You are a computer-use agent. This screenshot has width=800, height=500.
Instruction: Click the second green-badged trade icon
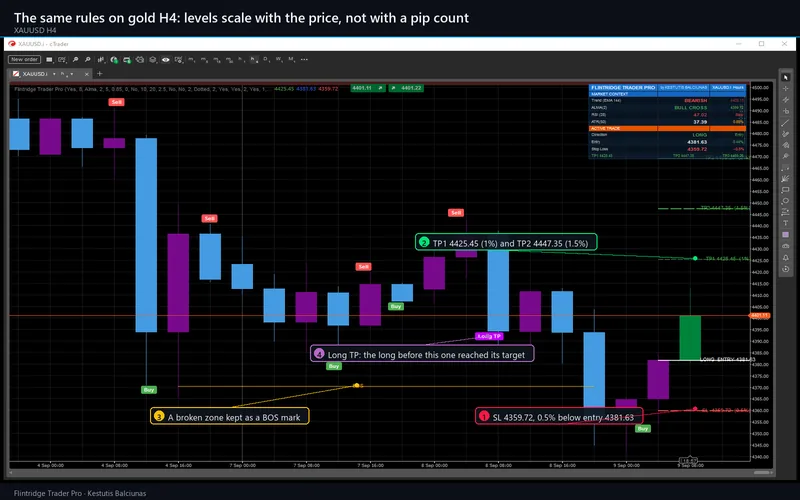tap(127, 60)
